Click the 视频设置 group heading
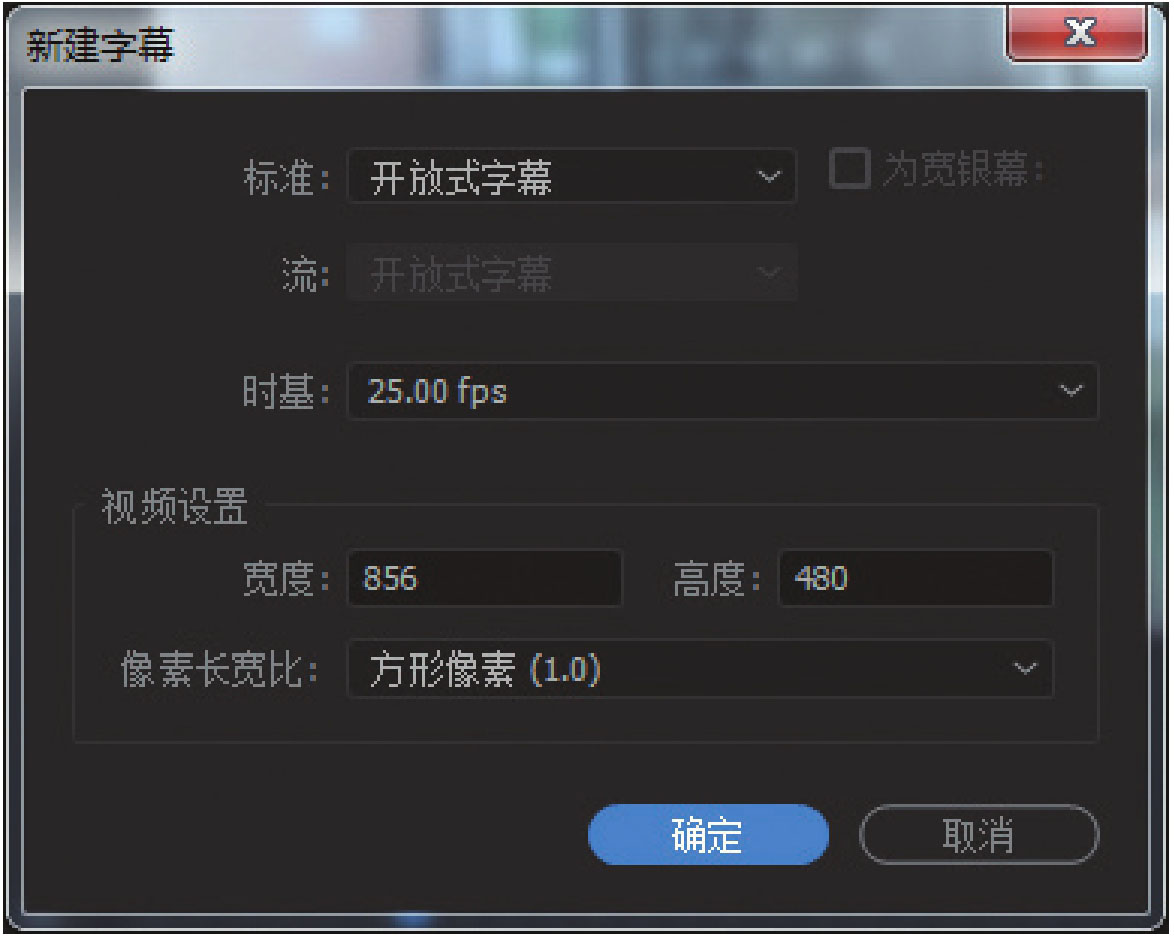 [x=174, y=507]
